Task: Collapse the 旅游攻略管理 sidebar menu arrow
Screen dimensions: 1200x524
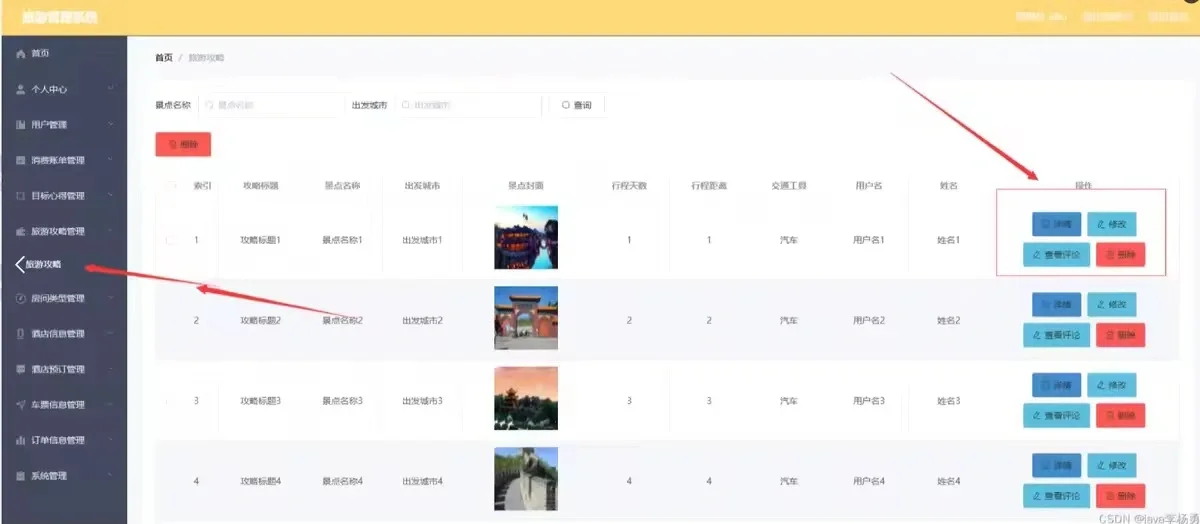Action: click(x=110, y=231)
